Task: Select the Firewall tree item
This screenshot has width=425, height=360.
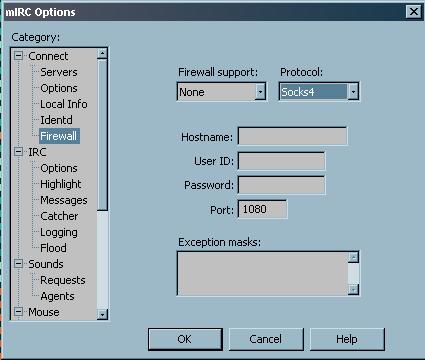Action: tap(59, 136)
